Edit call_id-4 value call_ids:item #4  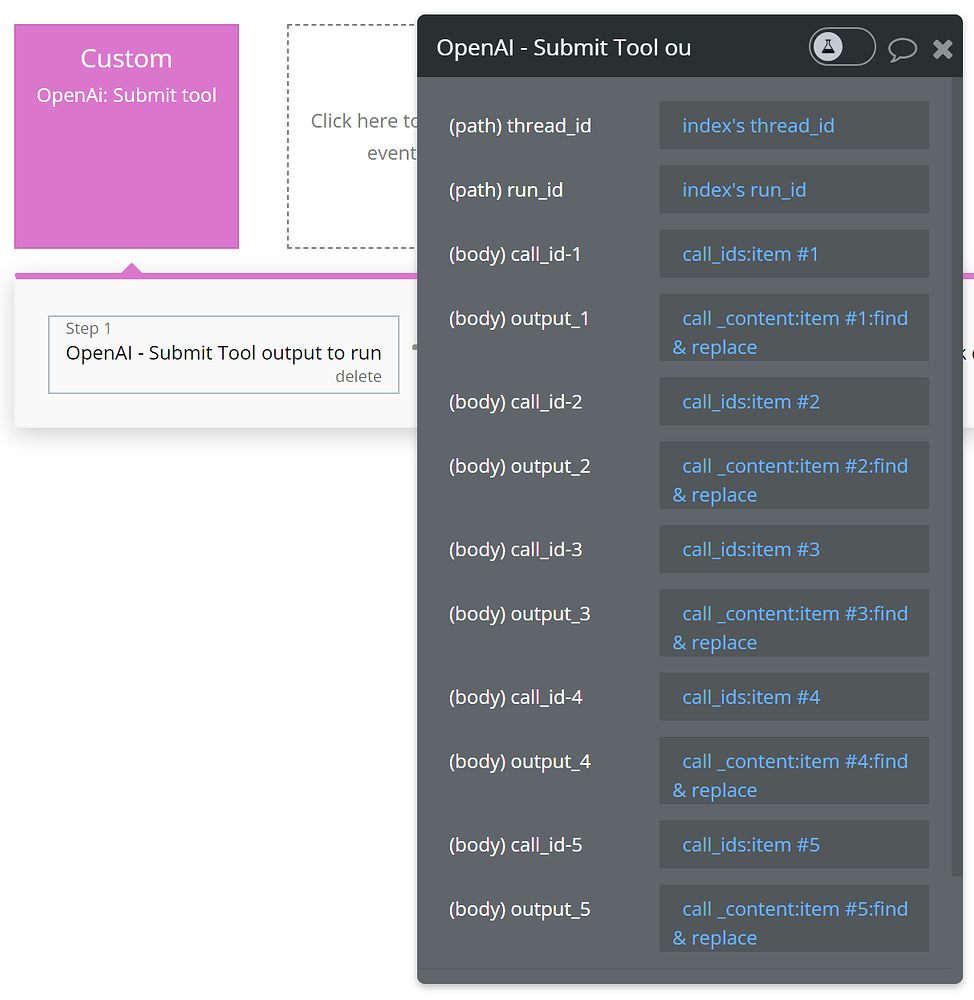pos(793,697)
